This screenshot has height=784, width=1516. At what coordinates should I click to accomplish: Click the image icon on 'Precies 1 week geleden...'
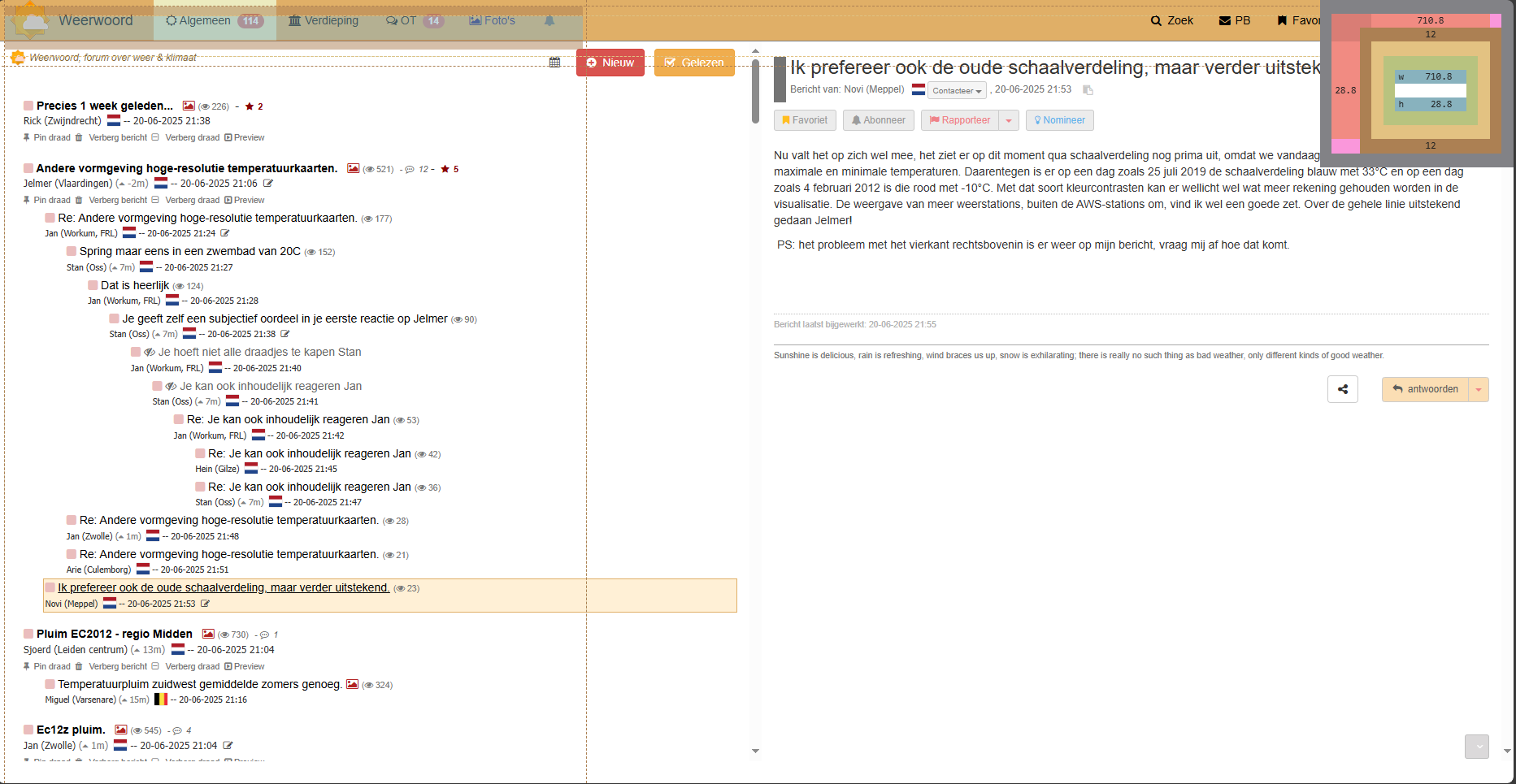(x=189, y=106)
